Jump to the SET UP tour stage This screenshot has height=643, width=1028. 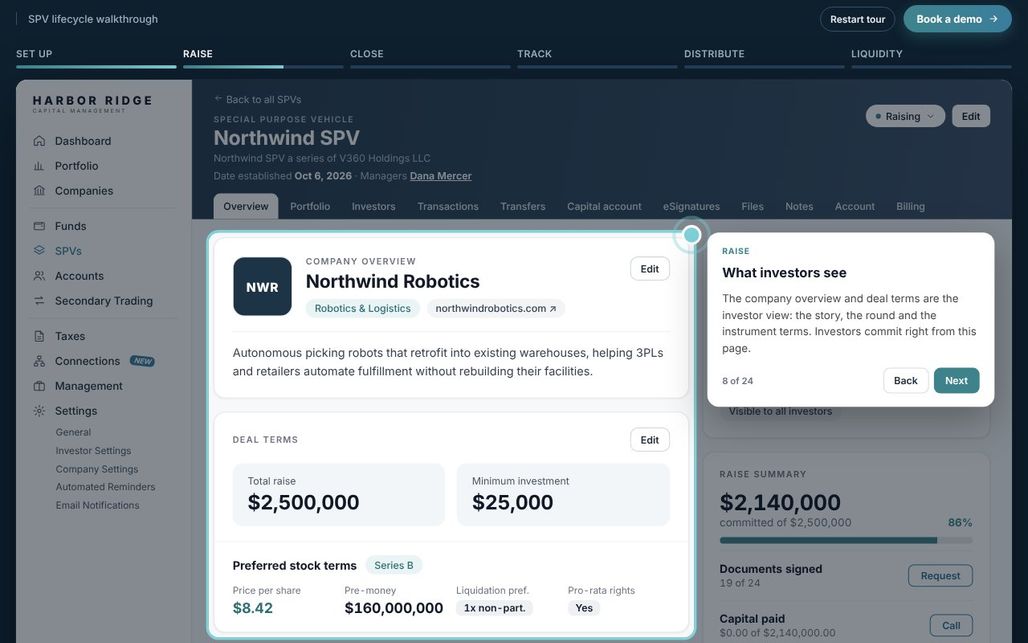pyautogui.click(x=96, y=56)
